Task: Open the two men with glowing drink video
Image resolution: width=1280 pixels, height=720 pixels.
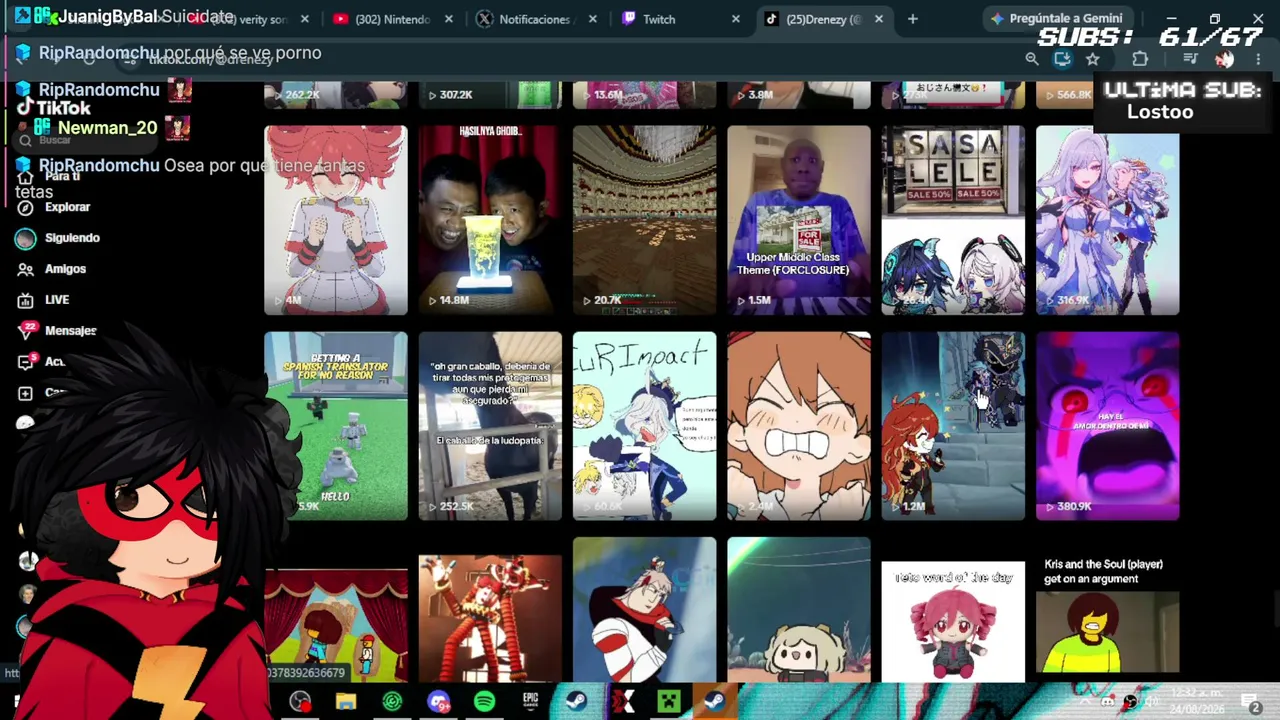Action: 490,220
